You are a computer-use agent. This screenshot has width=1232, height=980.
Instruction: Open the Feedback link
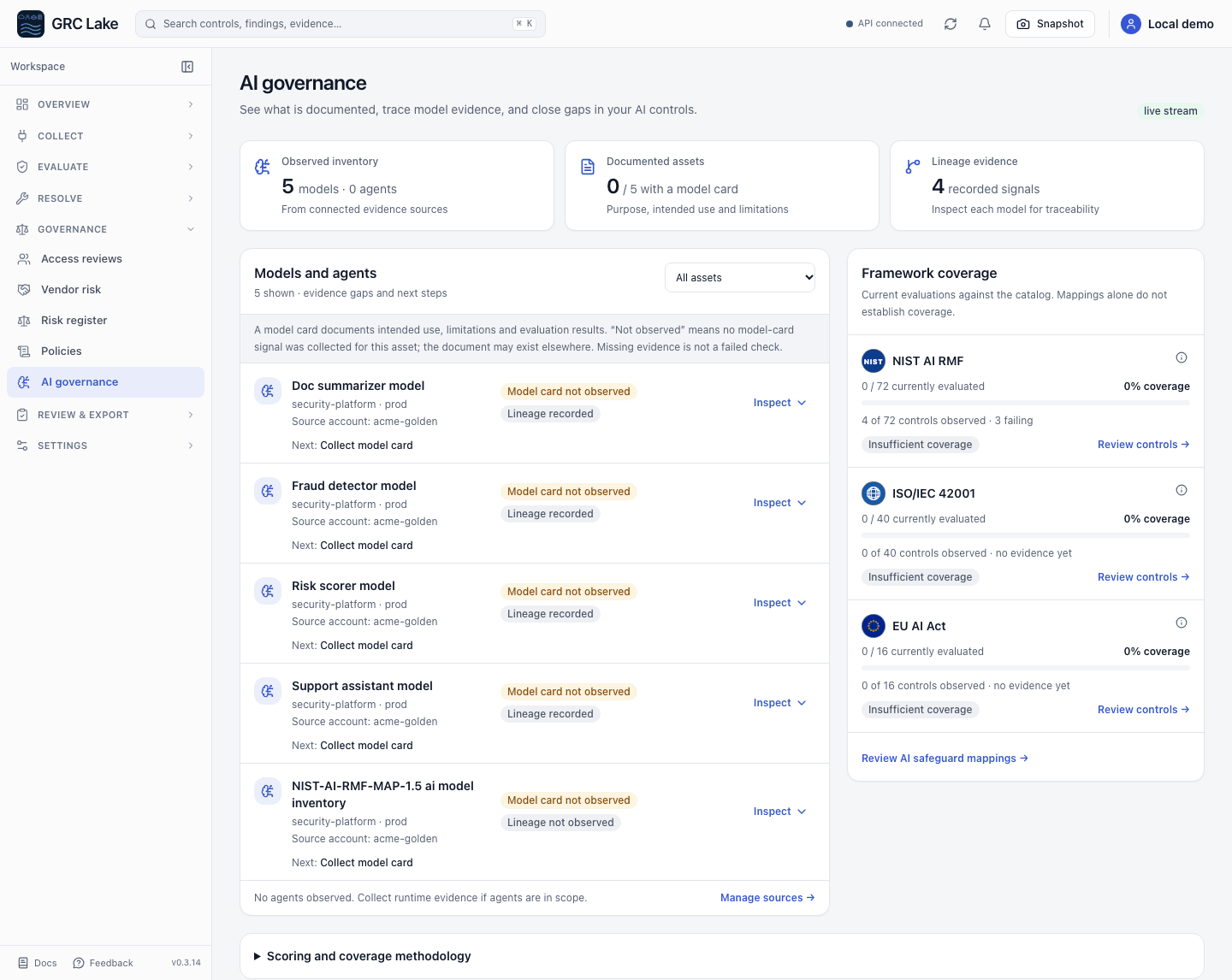coord(104,963)
